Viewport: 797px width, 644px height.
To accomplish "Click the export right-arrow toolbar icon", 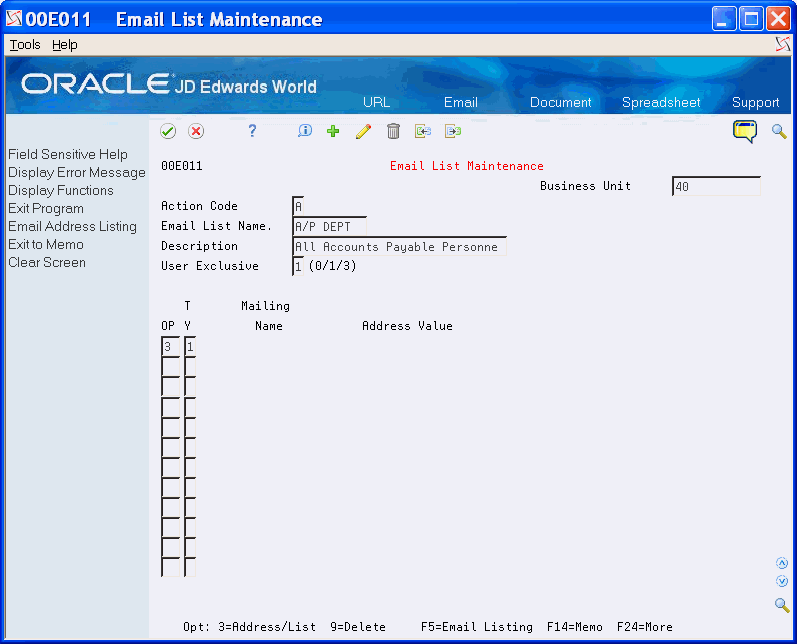I will click(453, 131).
